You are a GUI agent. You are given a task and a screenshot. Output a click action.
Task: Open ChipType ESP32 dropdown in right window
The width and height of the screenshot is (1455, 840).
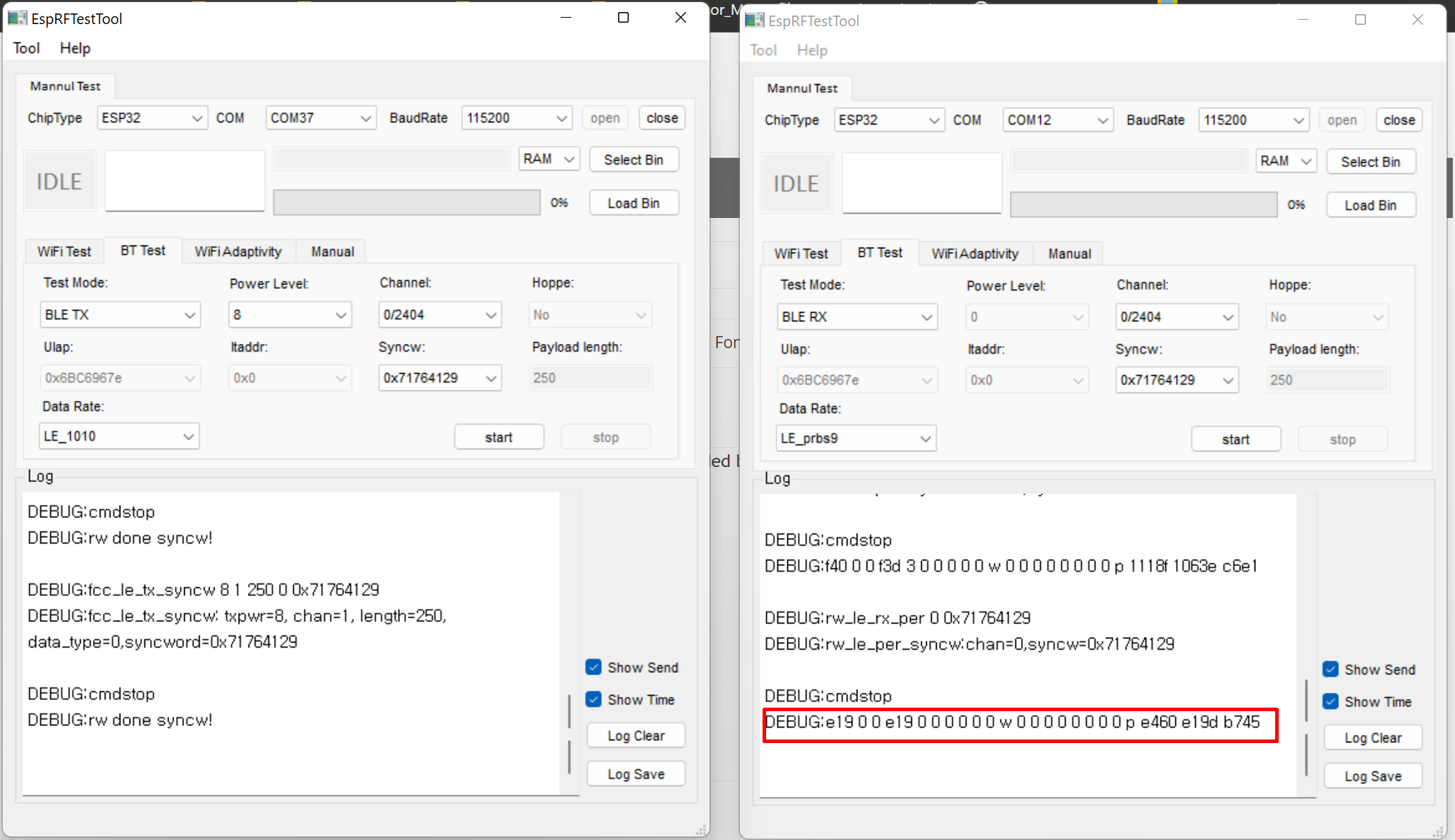889,120
